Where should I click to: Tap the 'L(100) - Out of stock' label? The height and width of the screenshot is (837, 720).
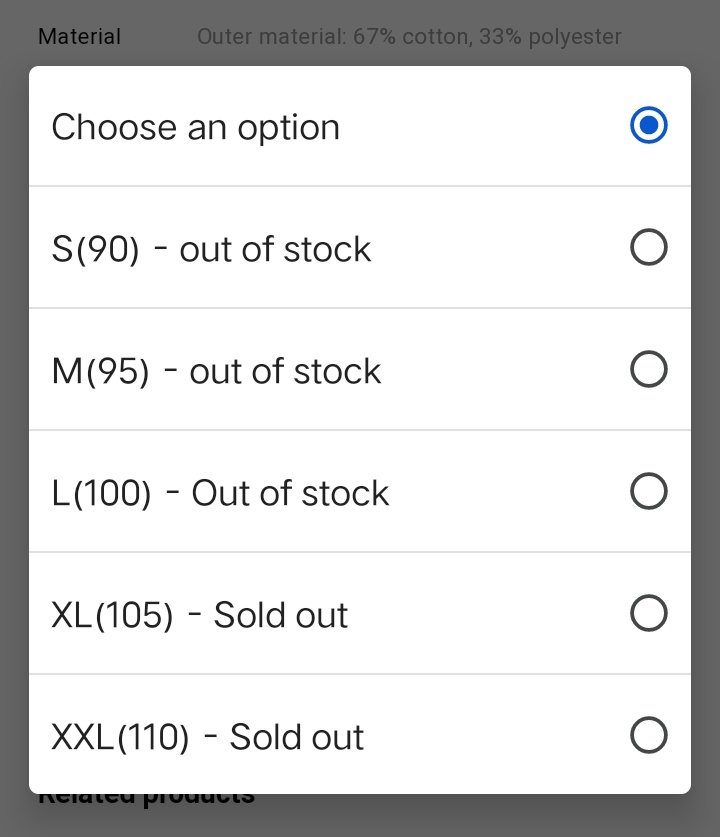[220, 493]
